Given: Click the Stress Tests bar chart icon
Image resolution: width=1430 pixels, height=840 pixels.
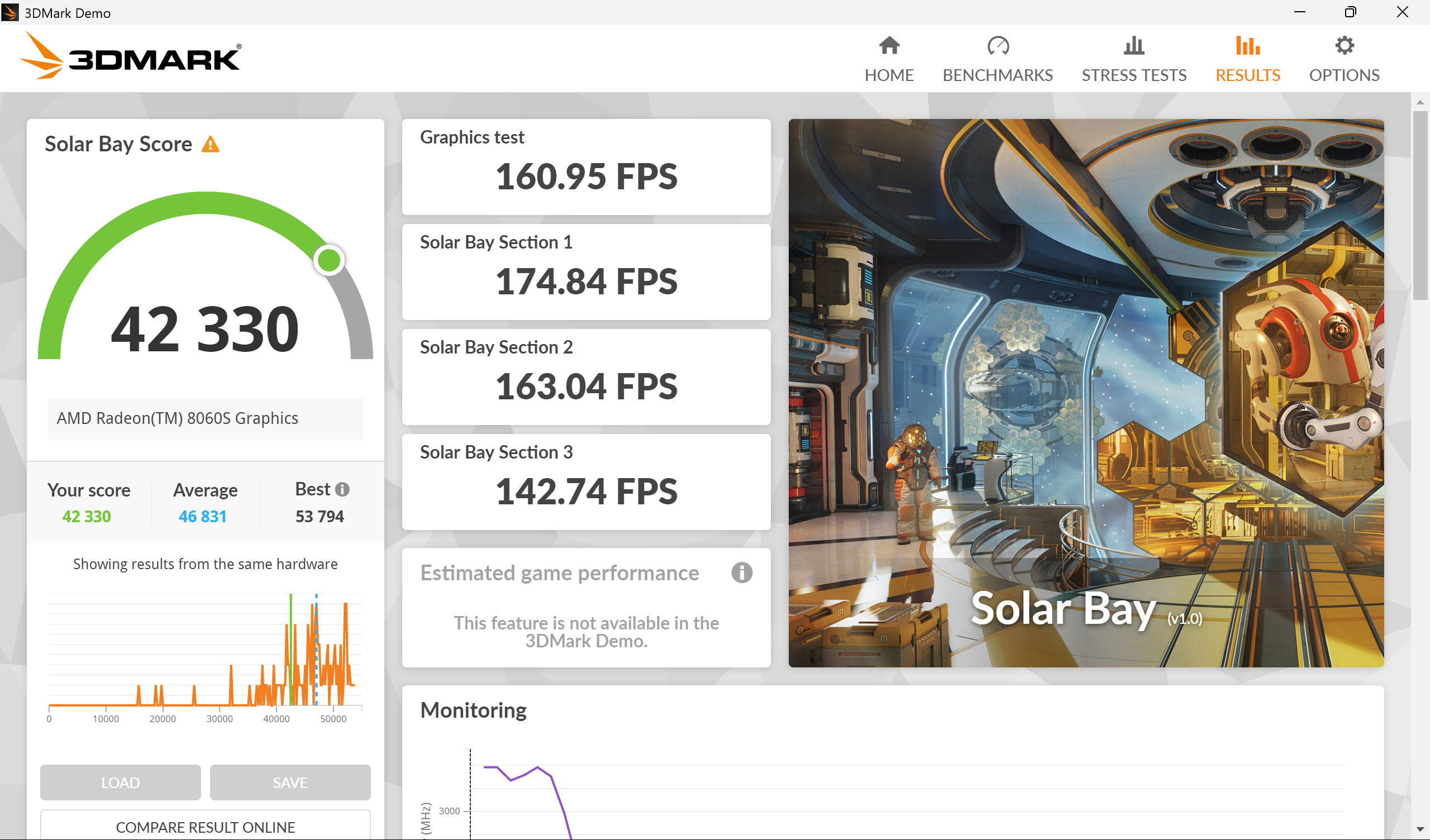Looking at the screenshot, I should click(x=1133, y=45).
